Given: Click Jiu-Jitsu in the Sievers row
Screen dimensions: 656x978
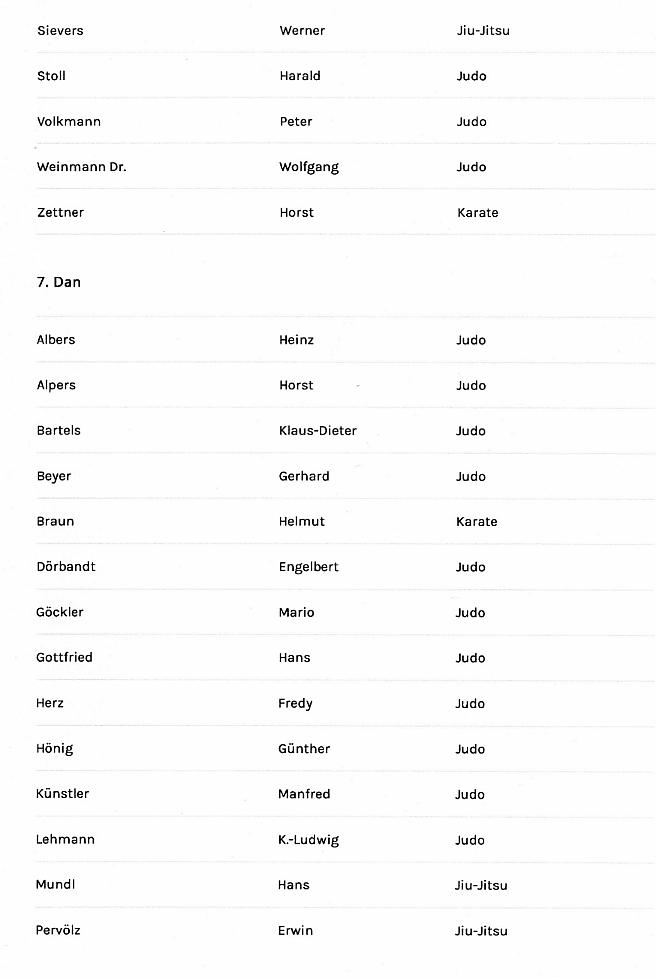Looking at the screenshot, I should coord(483,31).
